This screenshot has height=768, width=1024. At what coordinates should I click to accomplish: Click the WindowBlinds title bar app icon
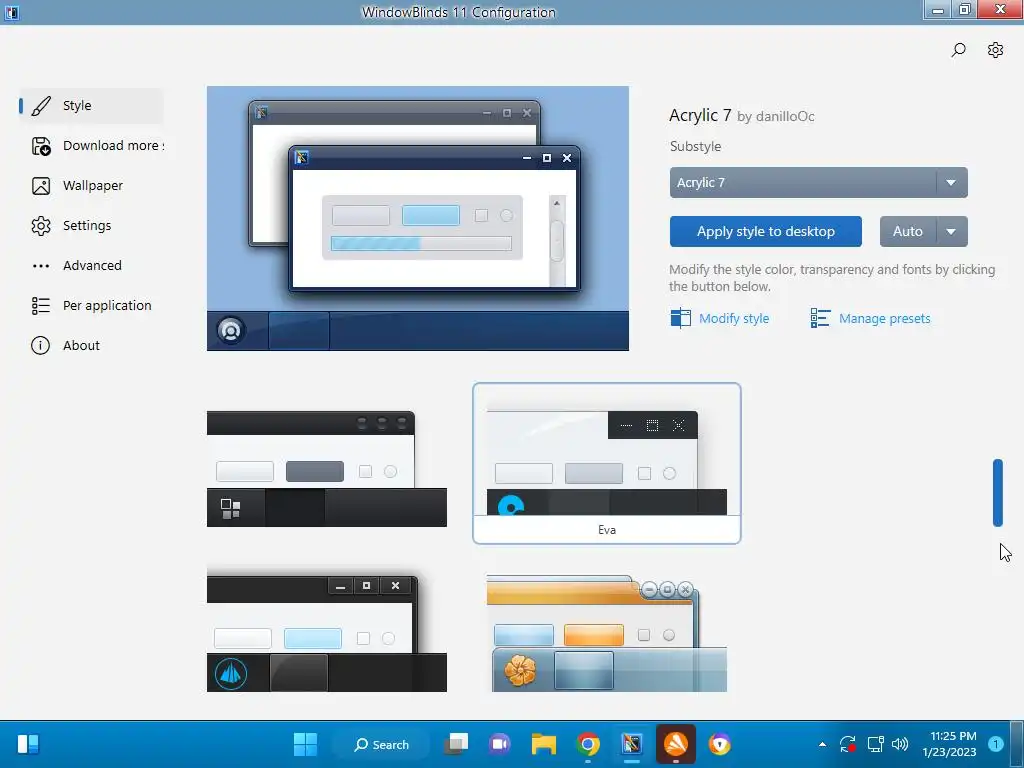pyautogui.click(x=12, y=12)
